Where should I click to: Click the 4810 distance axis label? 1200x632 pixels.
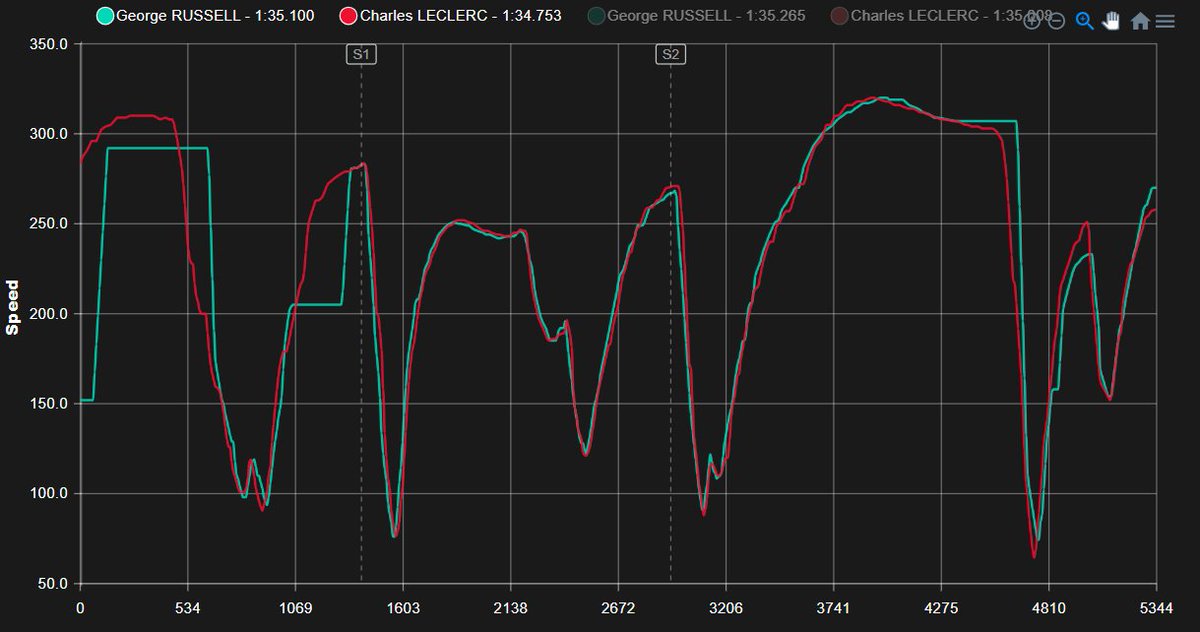pos(1049,607)
